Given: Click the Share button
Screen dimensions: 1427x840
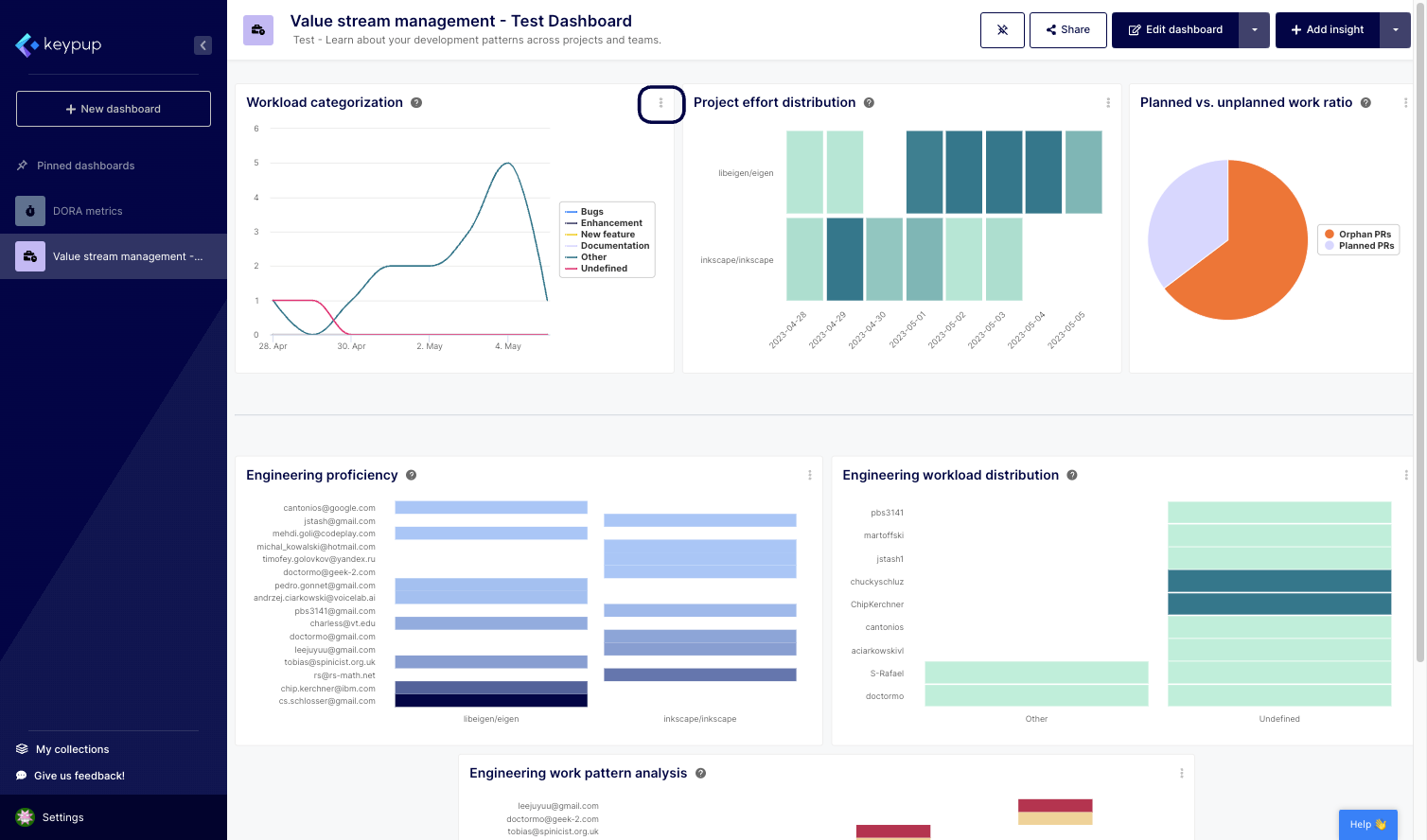Looking at the screenshot, I should pyautogui.click(x=1067, y=30).
